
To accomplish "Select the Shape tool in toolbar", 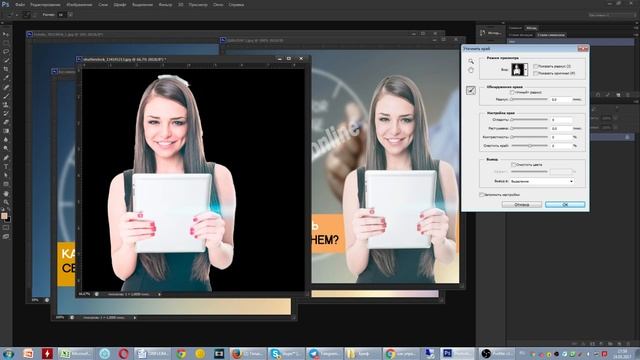I will (6, 184).
